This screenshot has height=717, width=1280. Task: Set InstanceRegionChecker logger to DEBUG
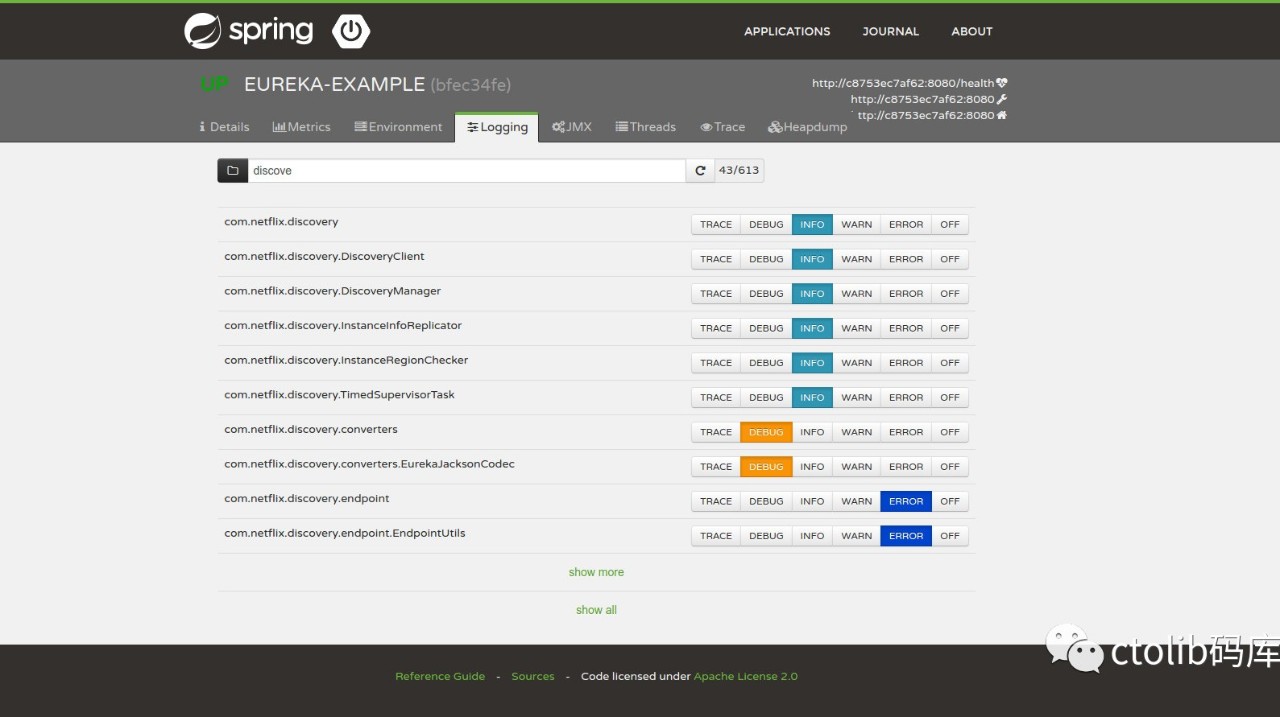pyautogui.click(x=766, y=363)
